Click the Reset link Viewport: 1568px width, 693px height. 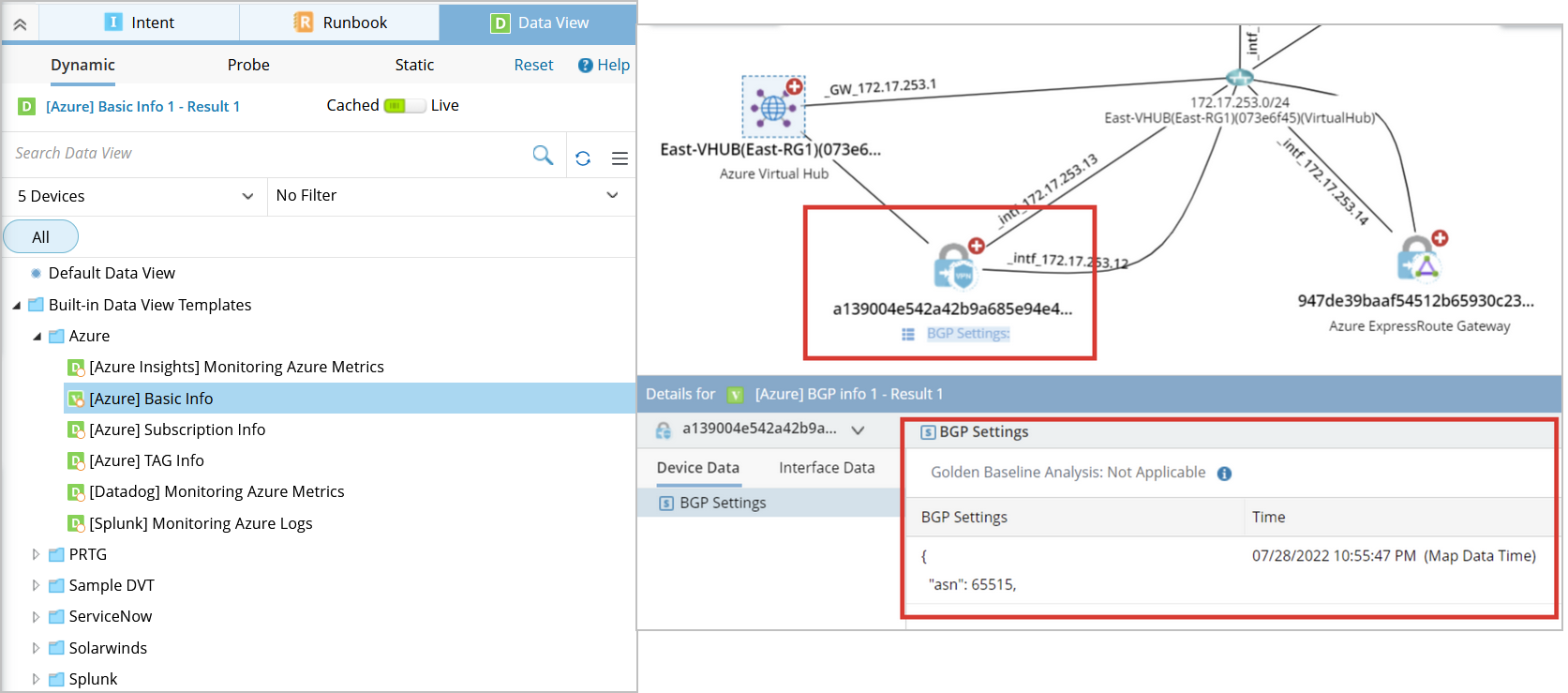coord(533,65)
